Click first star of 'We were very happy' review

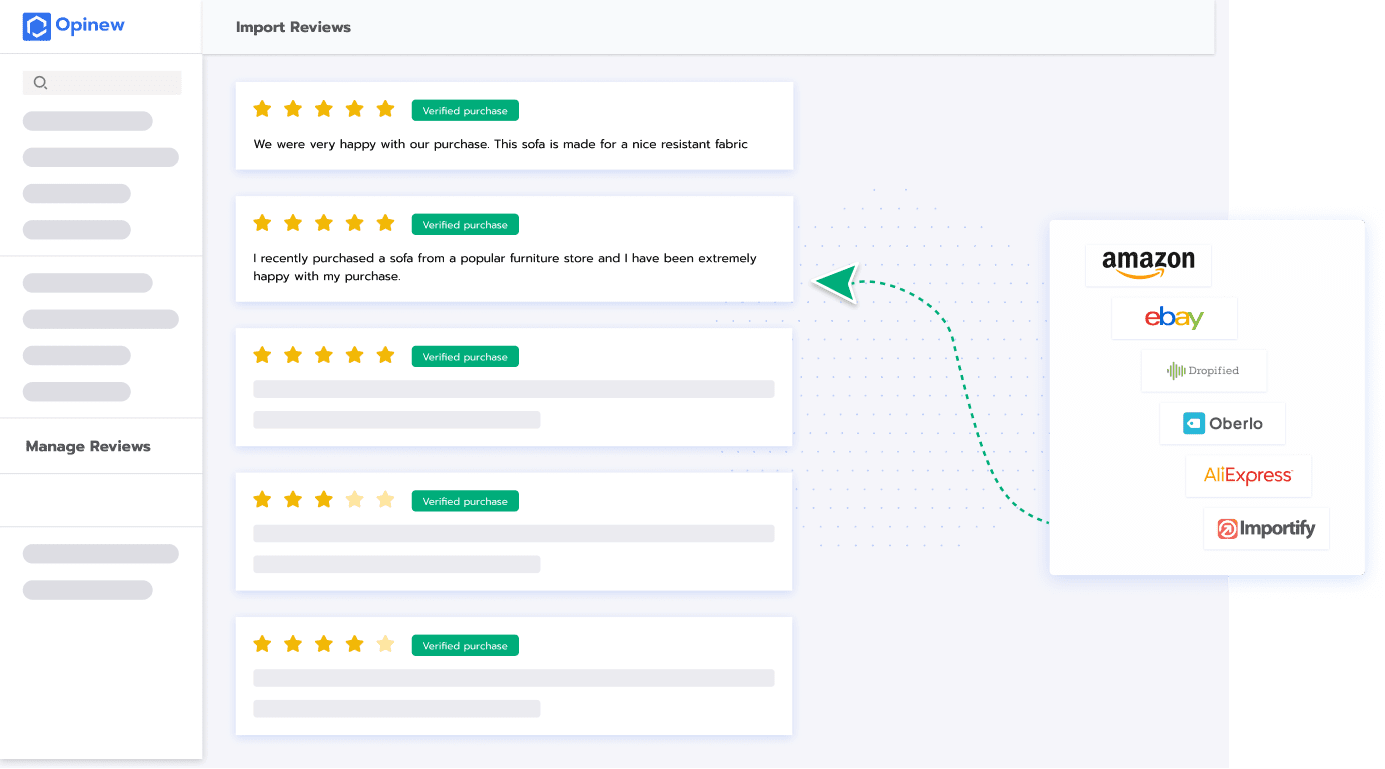coord(262,109)
